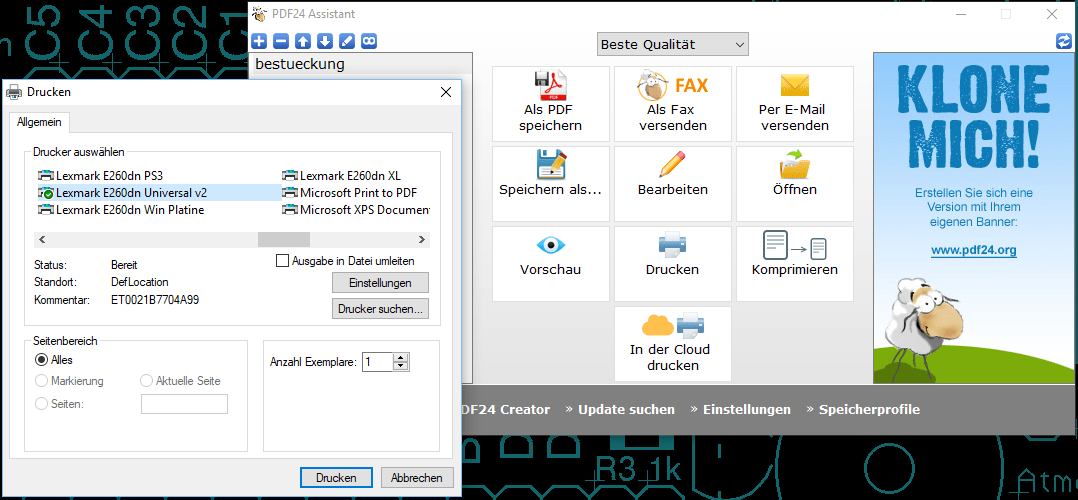
Task: Open the Beste Qualität dropdown
Action: [672, 45]
